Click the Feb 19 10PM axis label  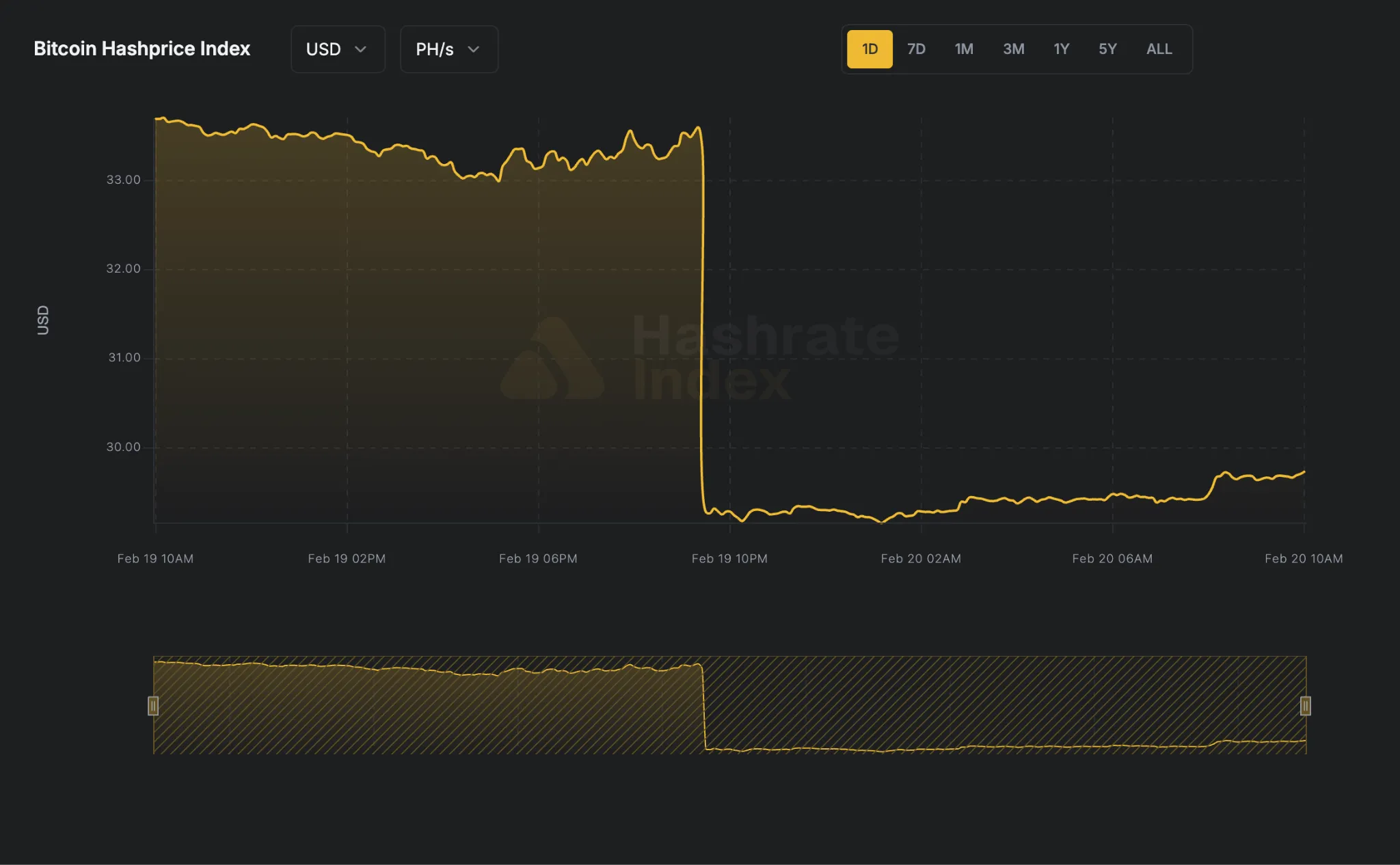729,559
